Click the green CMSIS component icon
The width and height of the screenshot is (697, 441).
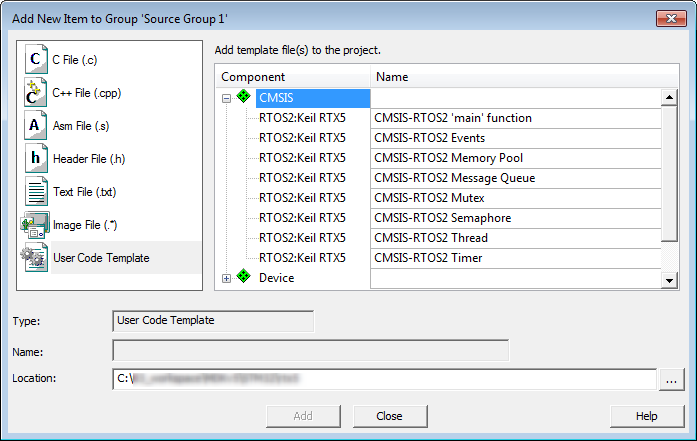(x=243, y=98)
